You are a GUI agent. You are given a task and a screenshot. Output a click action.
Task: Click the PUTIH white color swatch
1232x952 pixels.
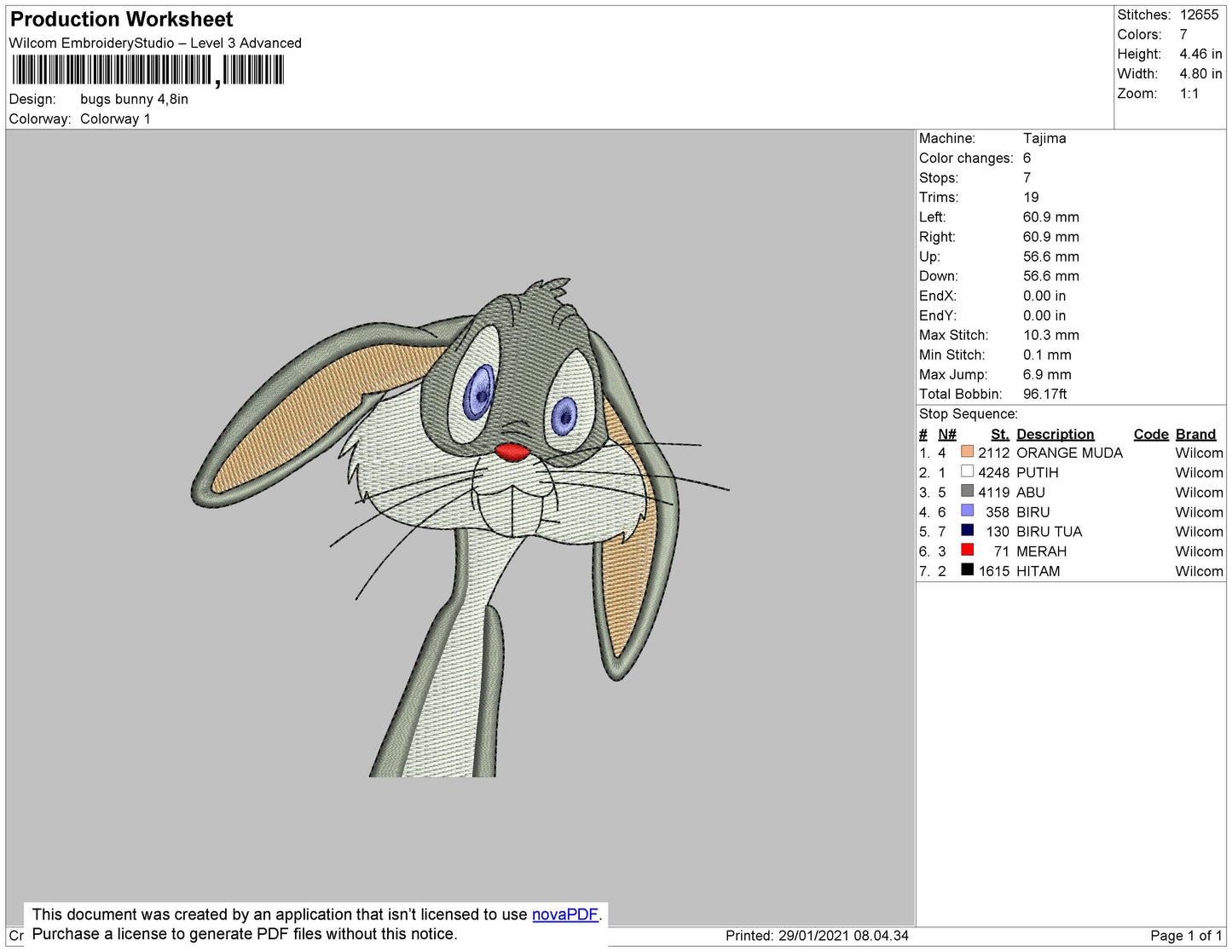(967, 471)
